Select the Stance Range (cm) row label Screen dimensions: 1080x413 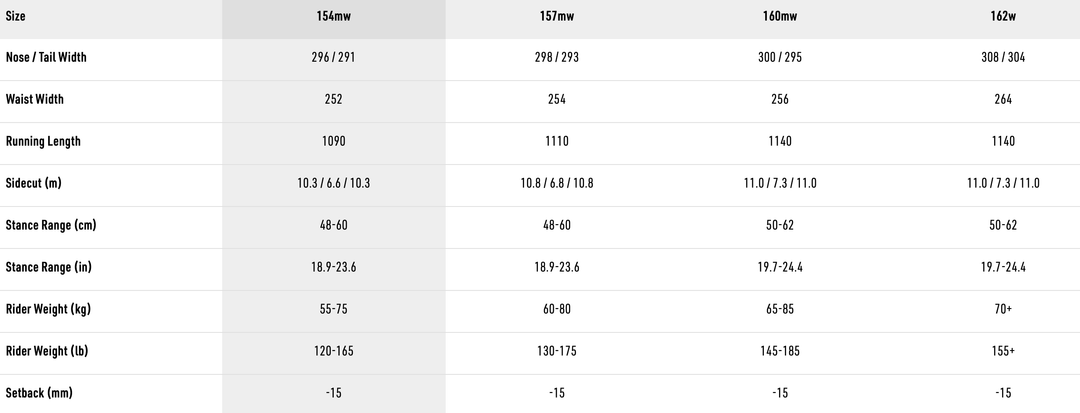click(51, 226)
